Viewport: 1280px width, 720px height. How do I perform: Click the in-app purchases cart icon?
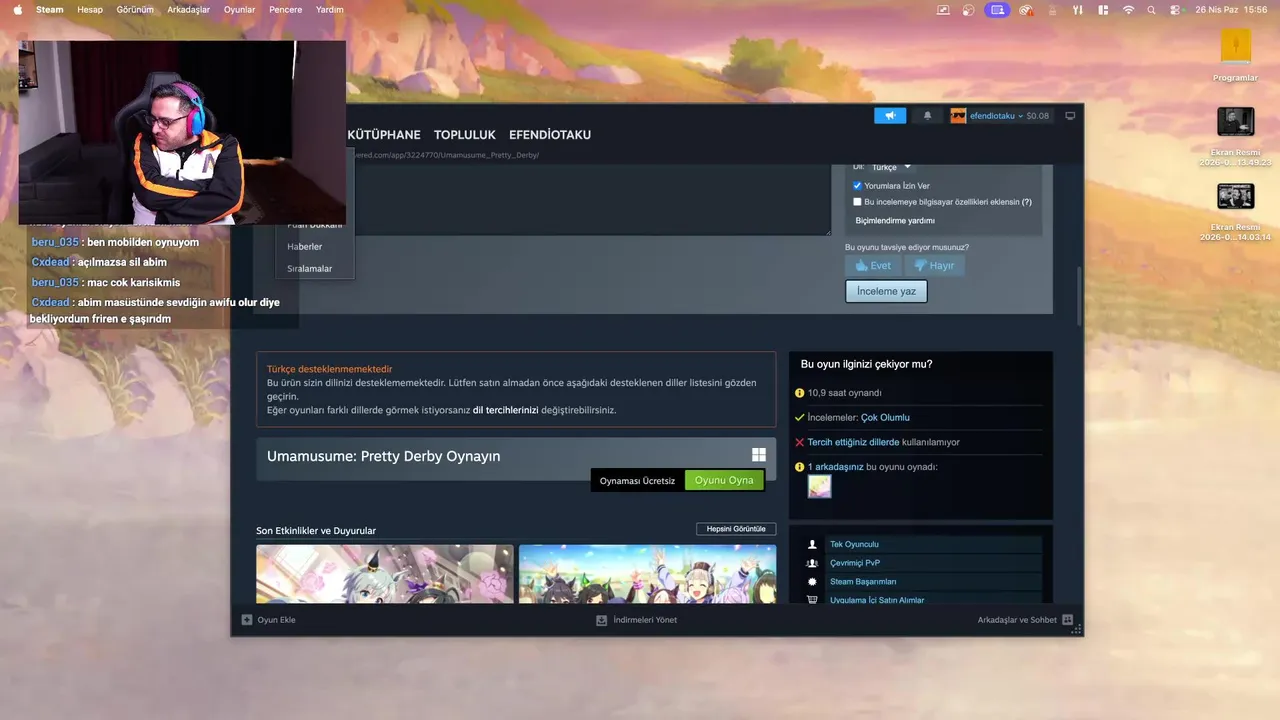click(812, 600)
